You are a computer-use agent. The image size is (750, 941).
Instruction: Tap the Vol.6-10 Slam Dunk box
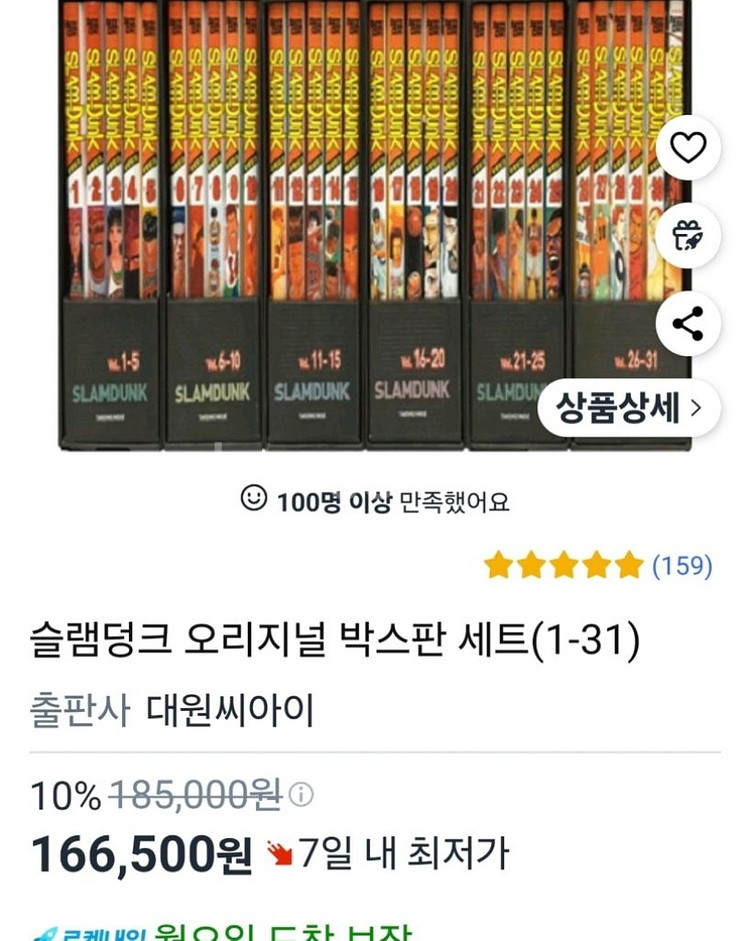coord(212,225)
